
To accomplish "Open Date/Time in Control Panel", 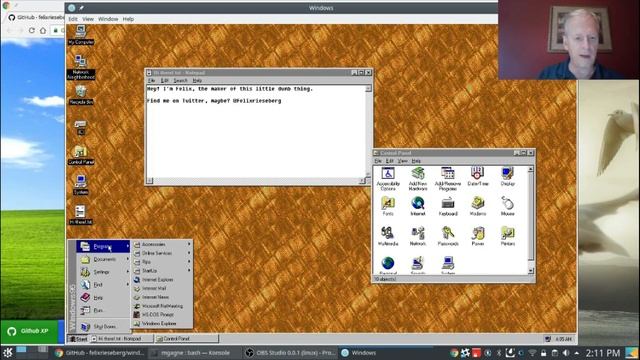I will (x=478, y=177).
